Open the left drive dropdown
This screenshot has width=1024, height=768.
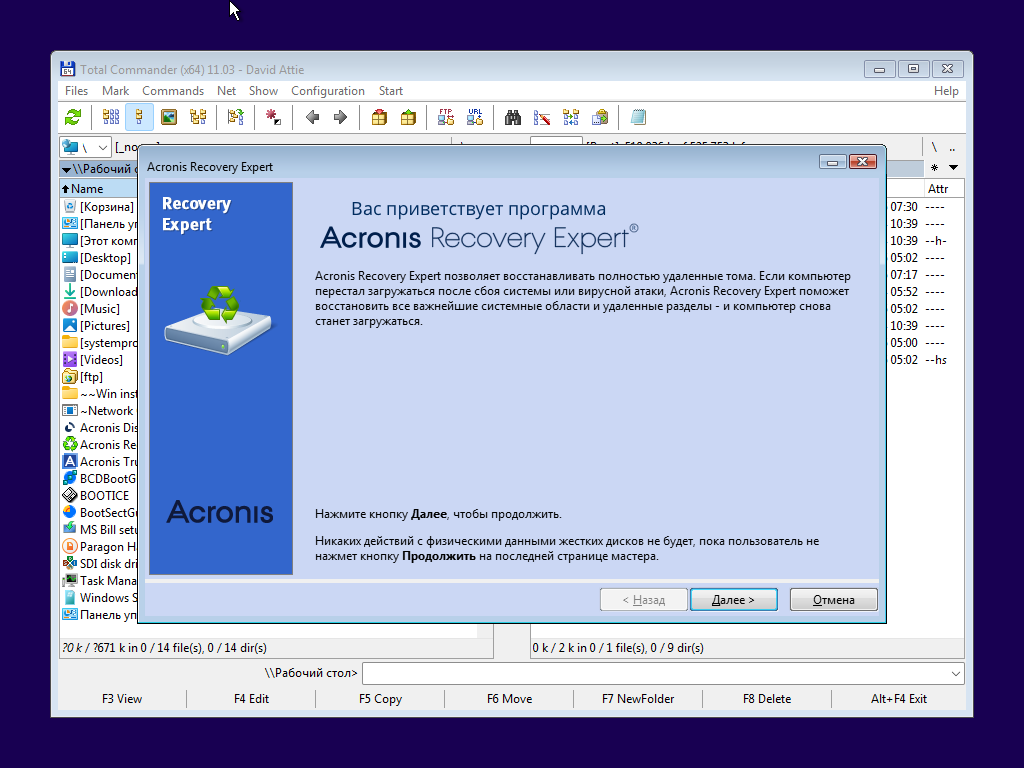pos(86,148)
